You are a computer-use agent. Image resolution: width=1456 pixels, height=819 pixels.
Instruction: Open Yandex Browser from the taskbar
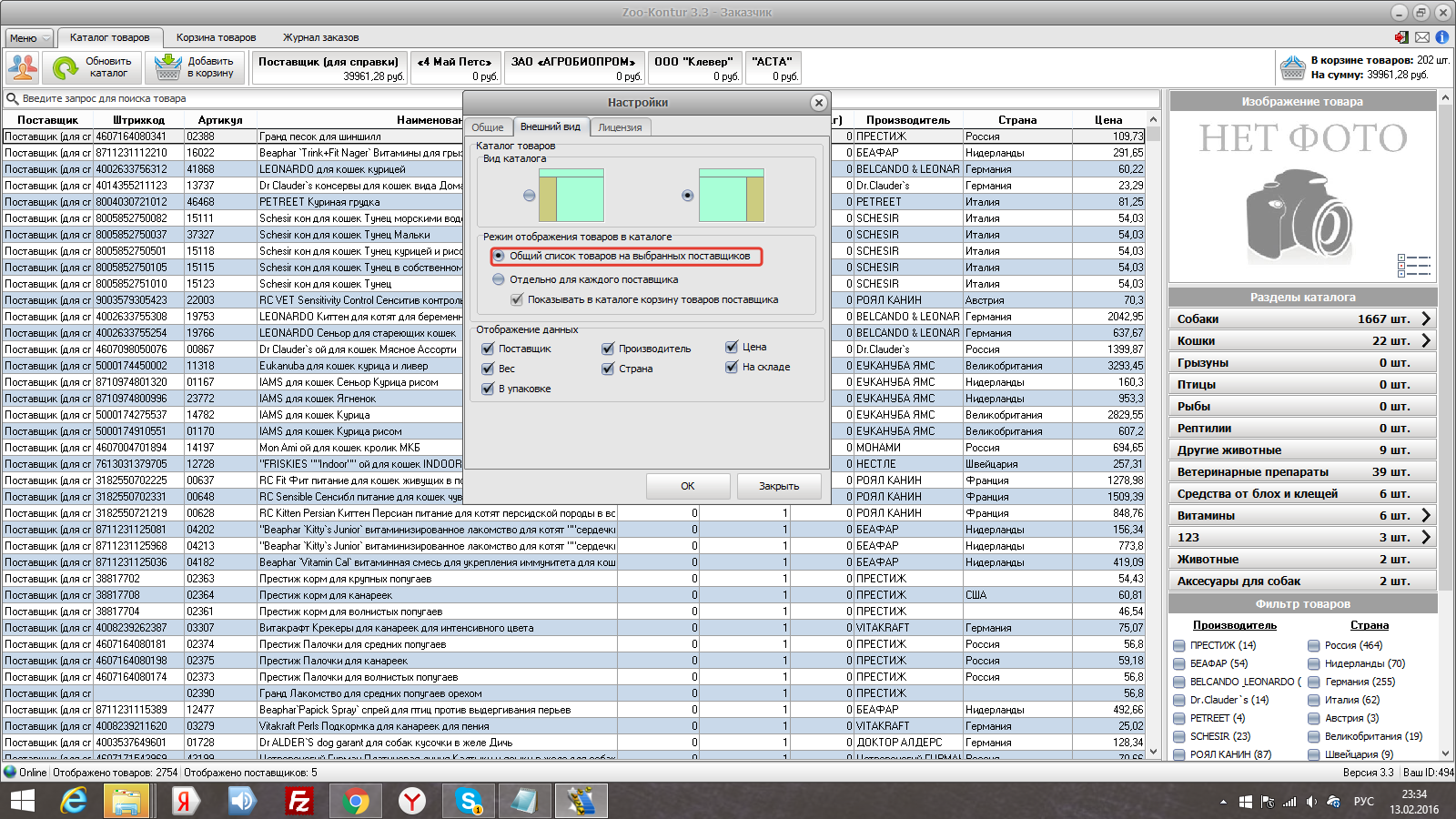pos(412,801)
